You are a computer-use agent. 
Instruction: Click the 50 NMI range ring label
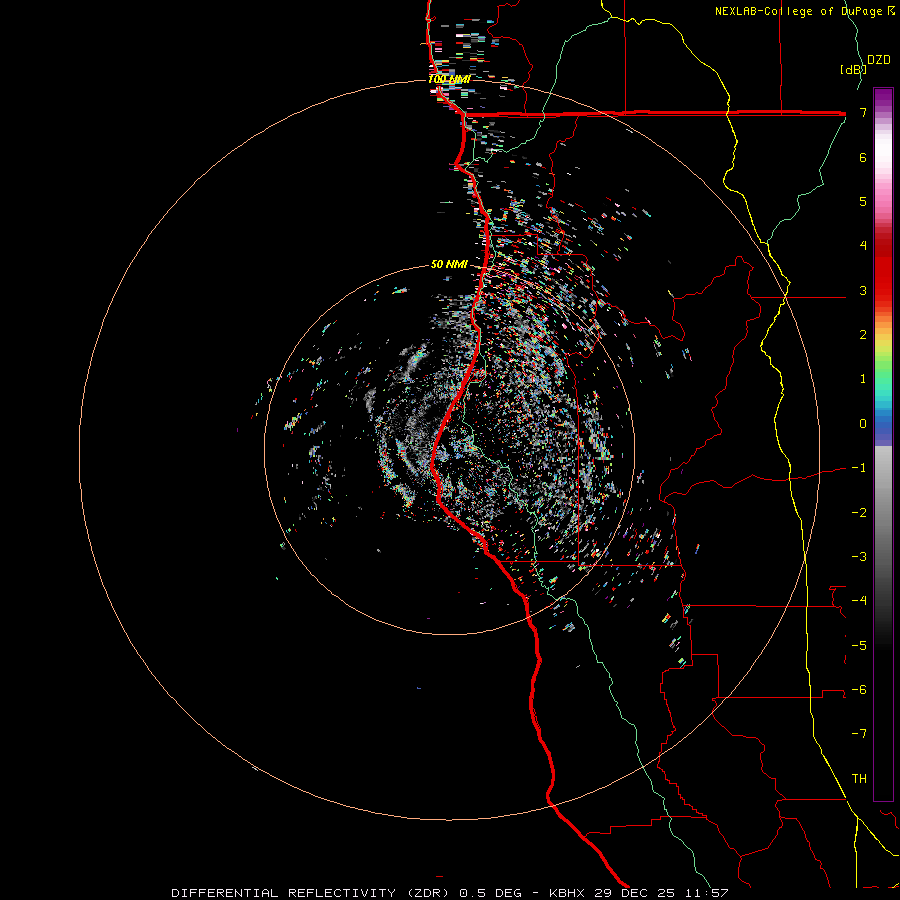pyautogui.click(x=449, y=264)
